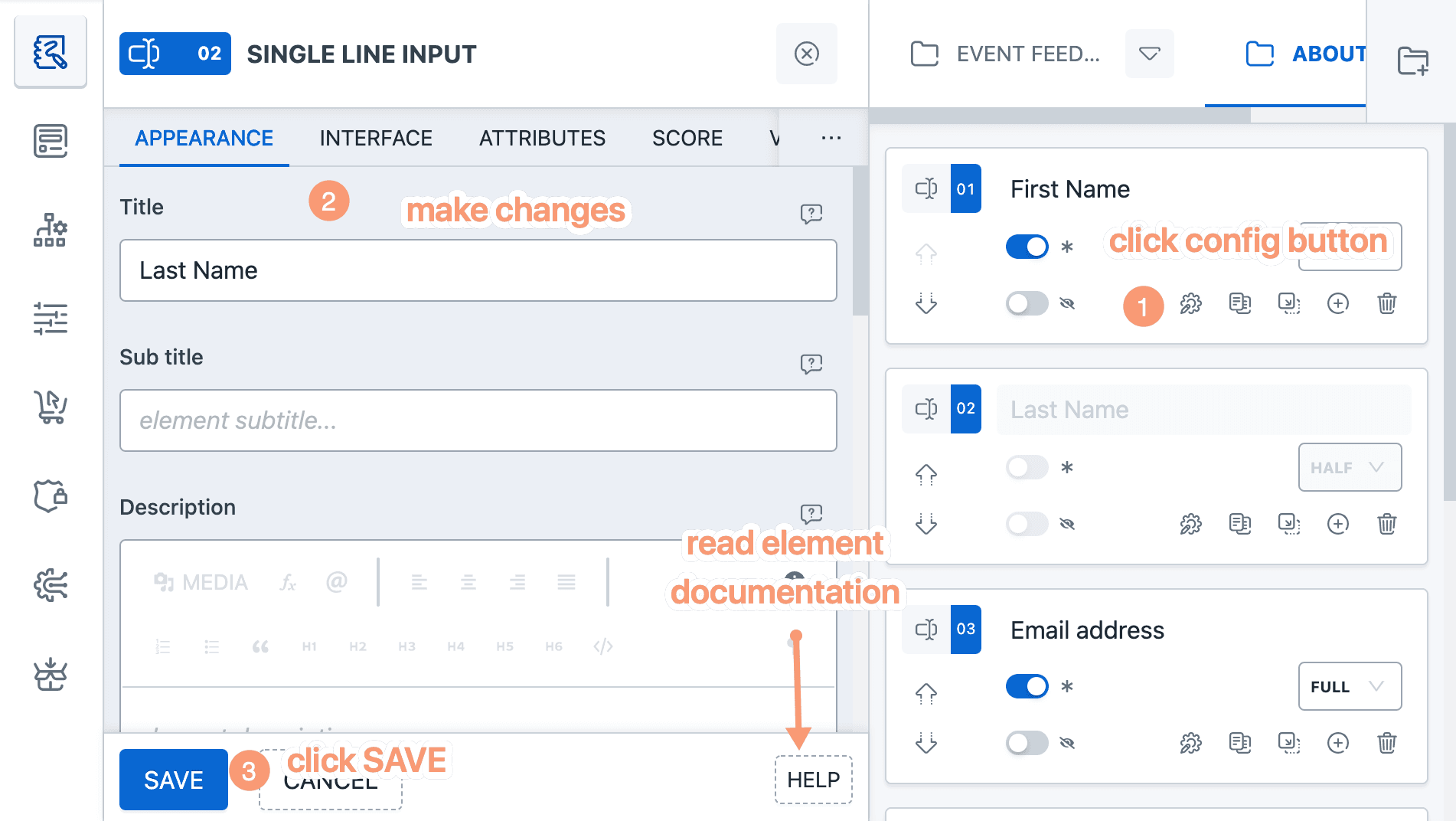Image resolution: width=1456 pixels, height=821 pixels.
Task: Toggle required switch for Last Name
Action: (x=1027, y=467)
